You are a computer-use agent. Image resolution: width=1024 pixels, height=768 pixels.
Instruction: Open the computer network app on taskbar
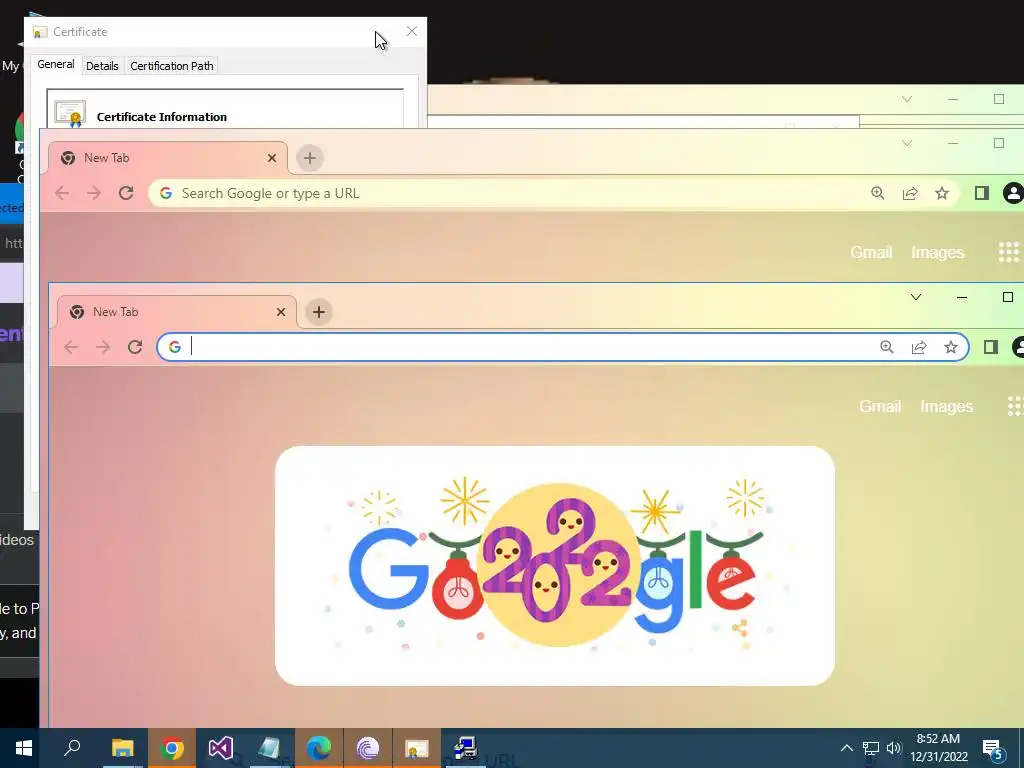click(x=466, y=748)
